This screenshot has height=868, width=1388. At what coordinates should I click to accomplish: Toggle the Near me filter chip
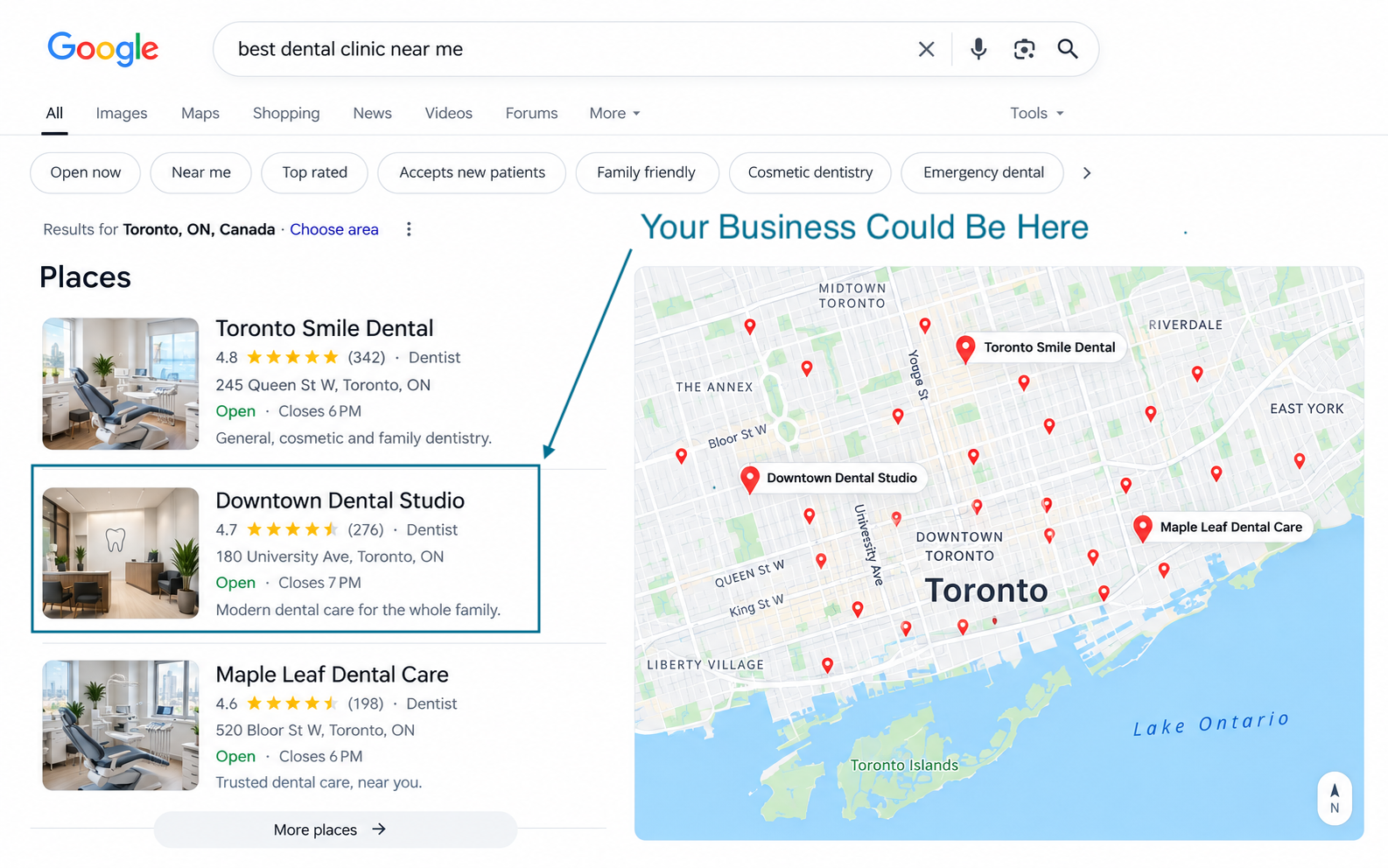click(201, 172)
